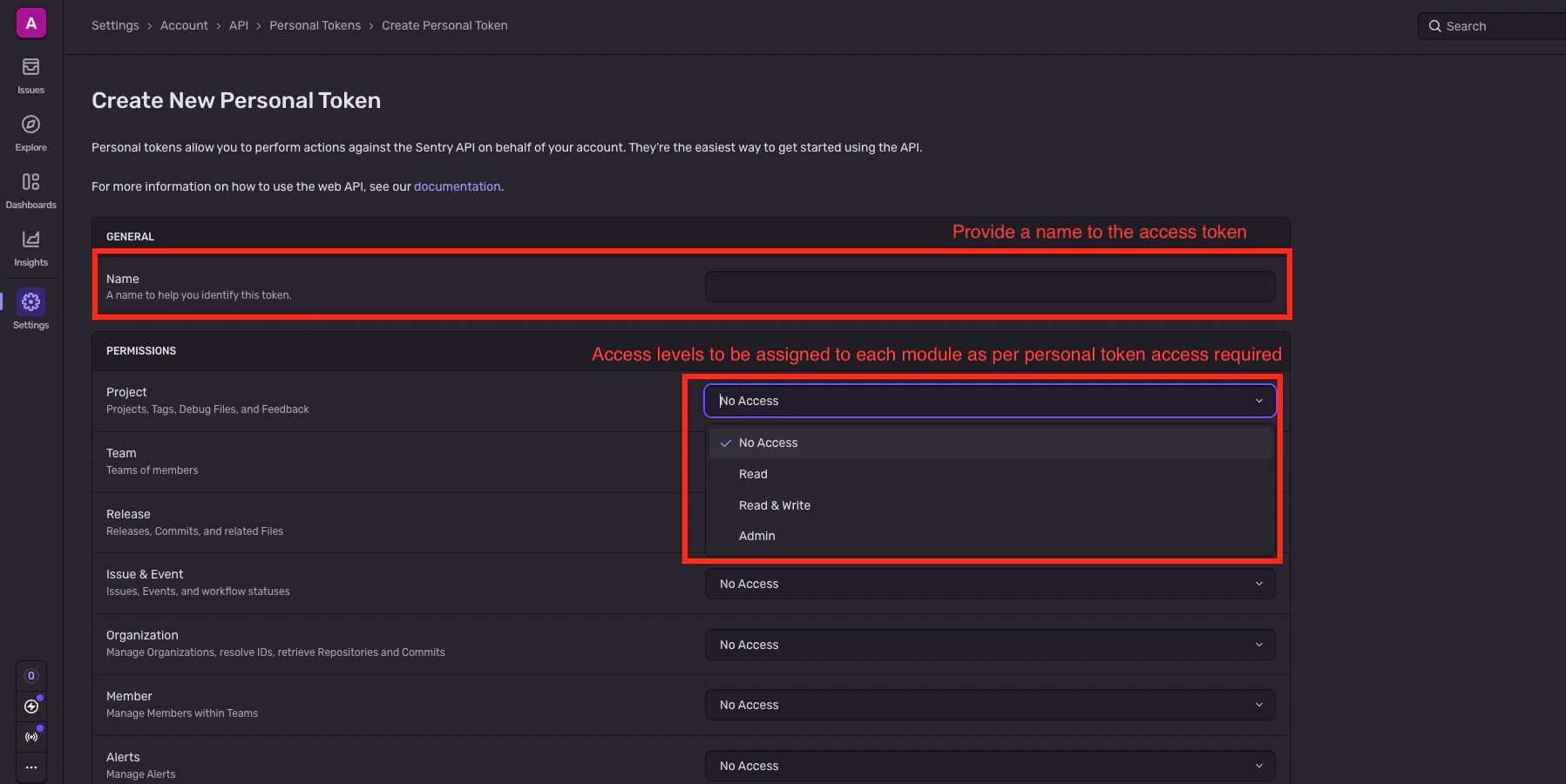1566x784 pixels.
Task: Open the quick start lightning icon
Action: (31, 706)
